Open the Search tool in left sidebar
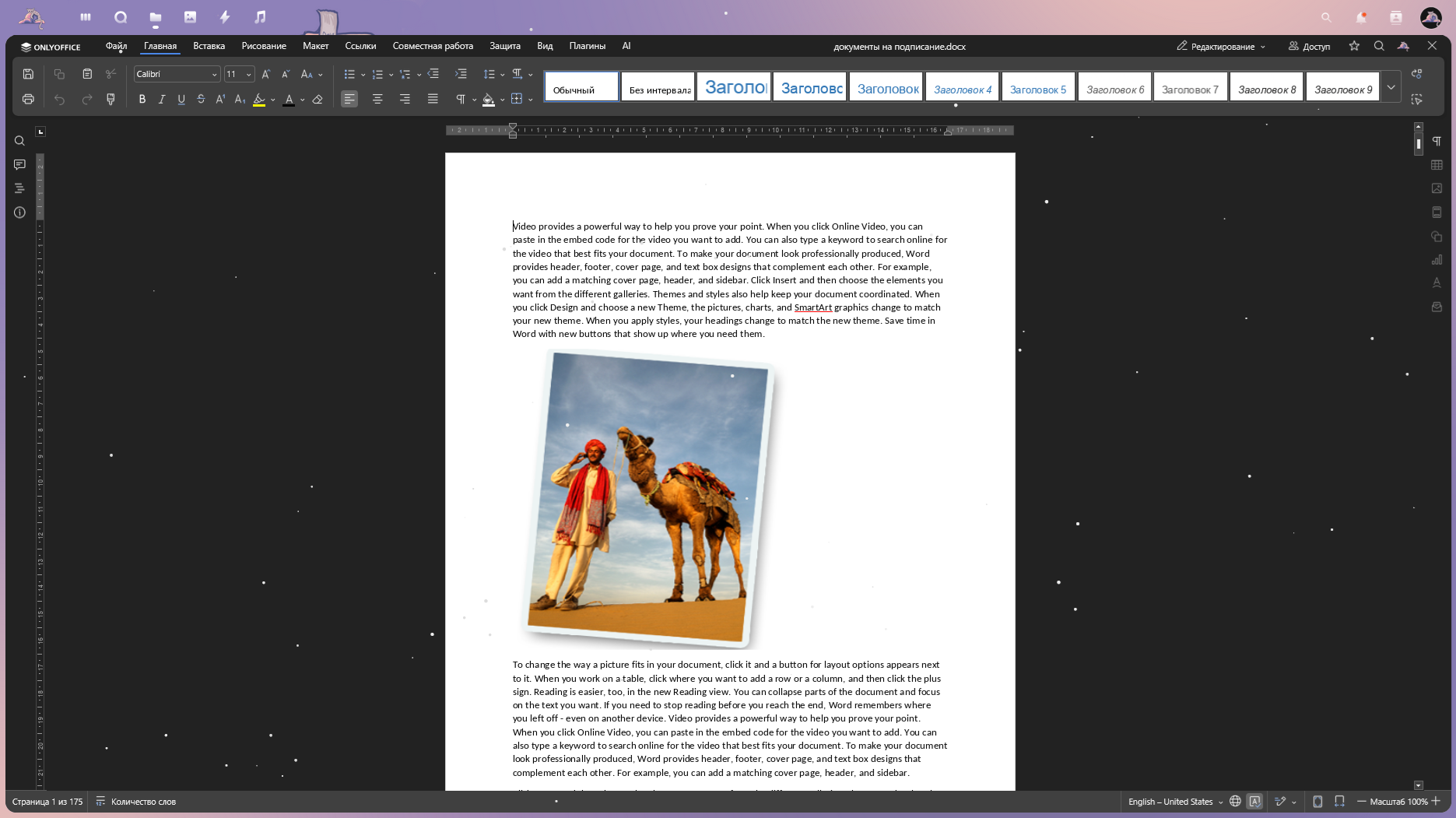Screen dimensions: 1456x818 [19, 141]
